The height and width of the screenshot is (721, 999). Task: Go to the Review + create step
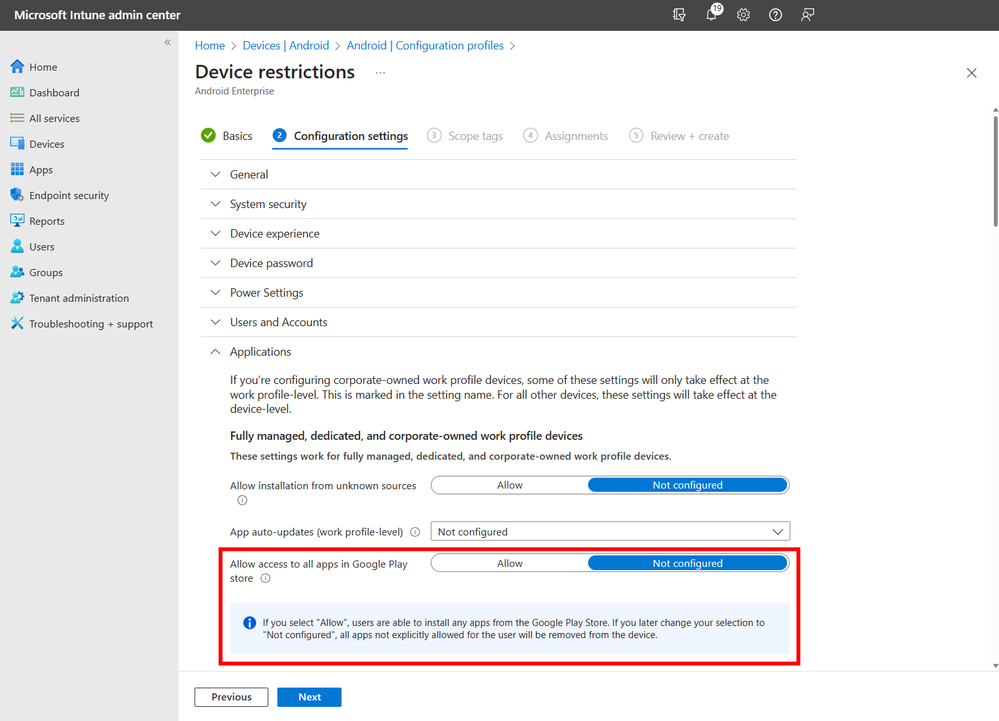click(x=679, y=136)
